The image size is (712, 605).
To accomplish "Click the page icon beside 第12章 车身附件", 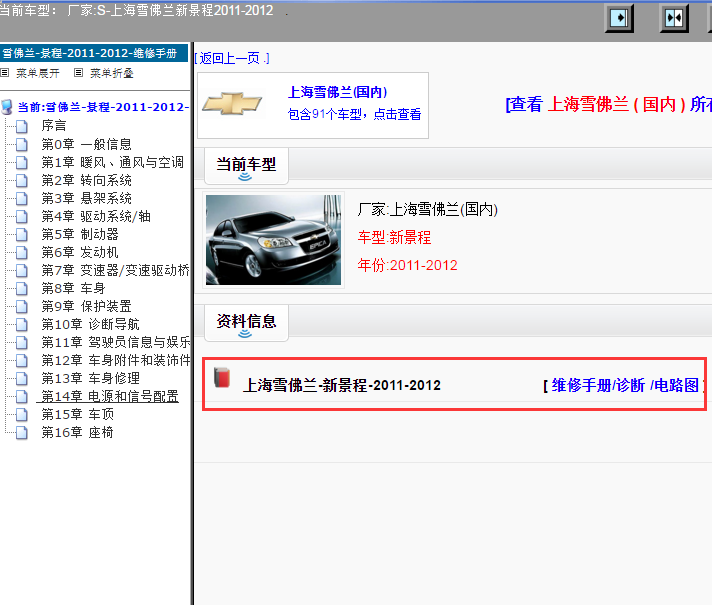I will coord(21,360).
